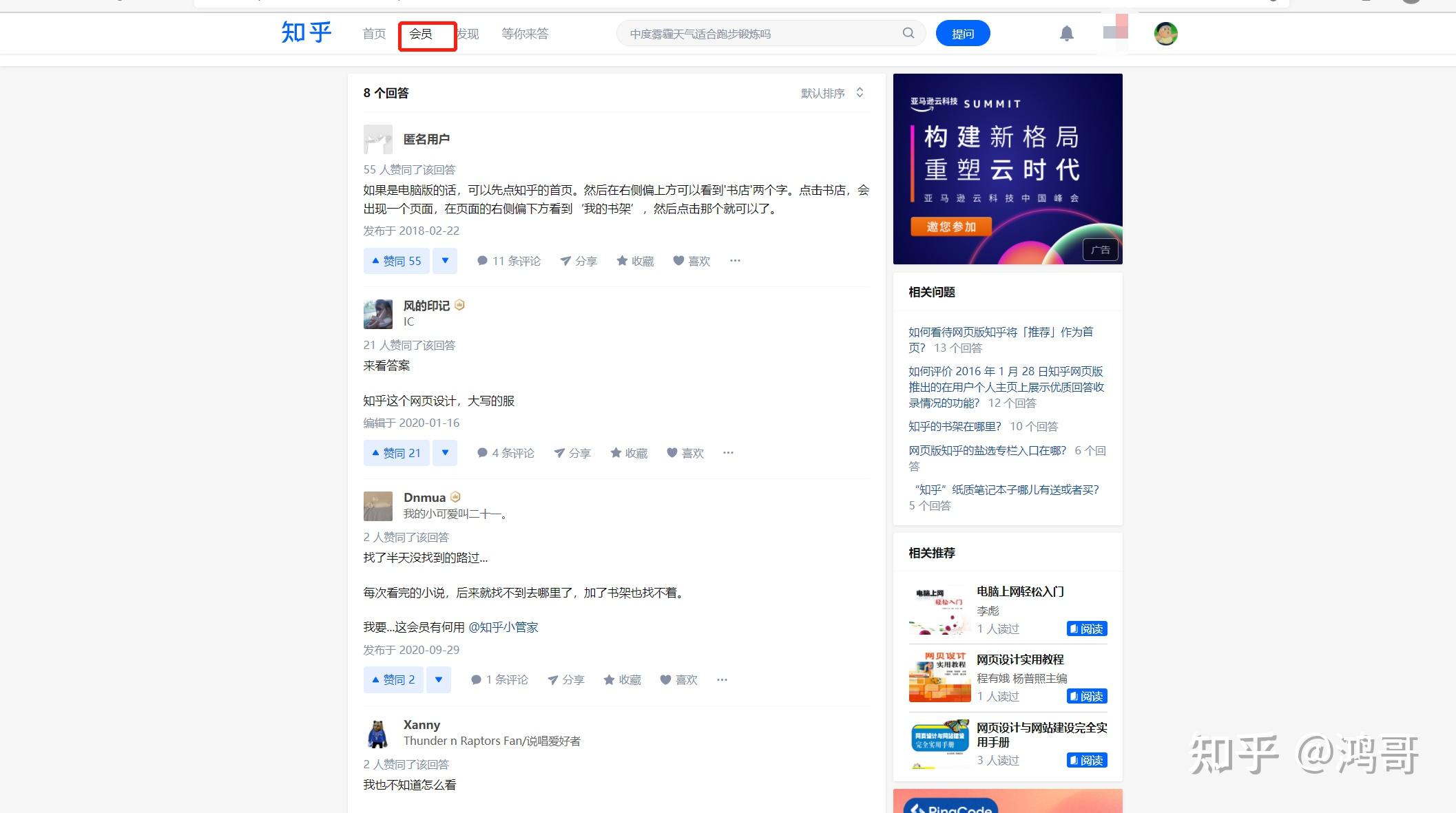
Task: Switch to the 发现 navigation tab
Action: pos(467,33)
